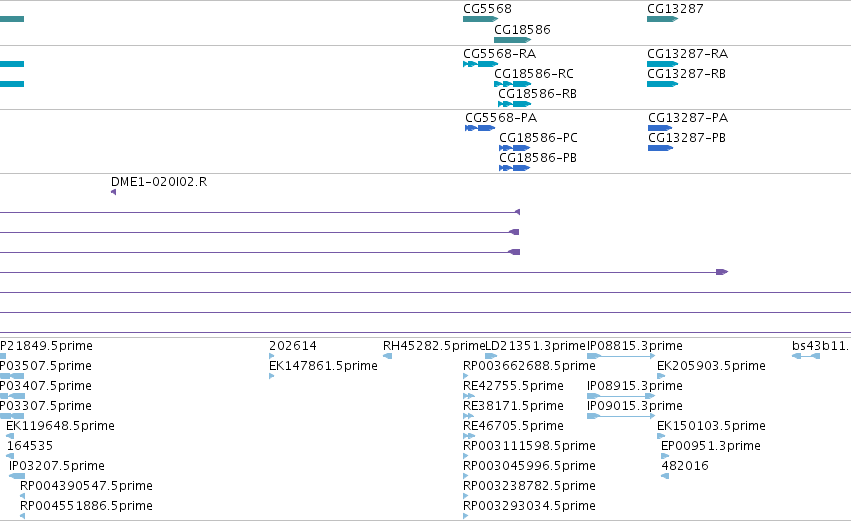
Task: Click the CG5568-PA protein glyph
Action: click(x=480, y=128)
